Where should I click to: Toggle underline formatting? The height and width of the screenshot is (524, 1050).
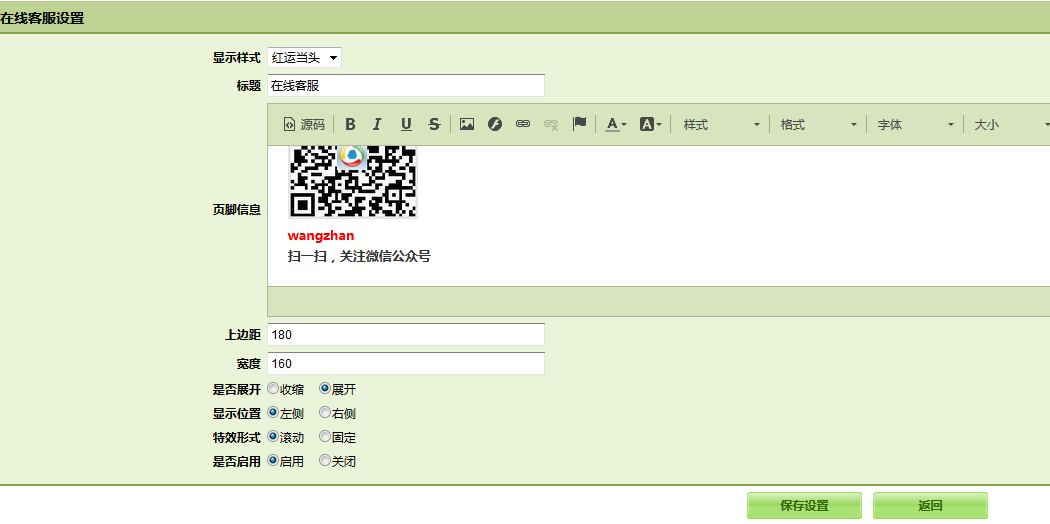click(x=406, y=124)
